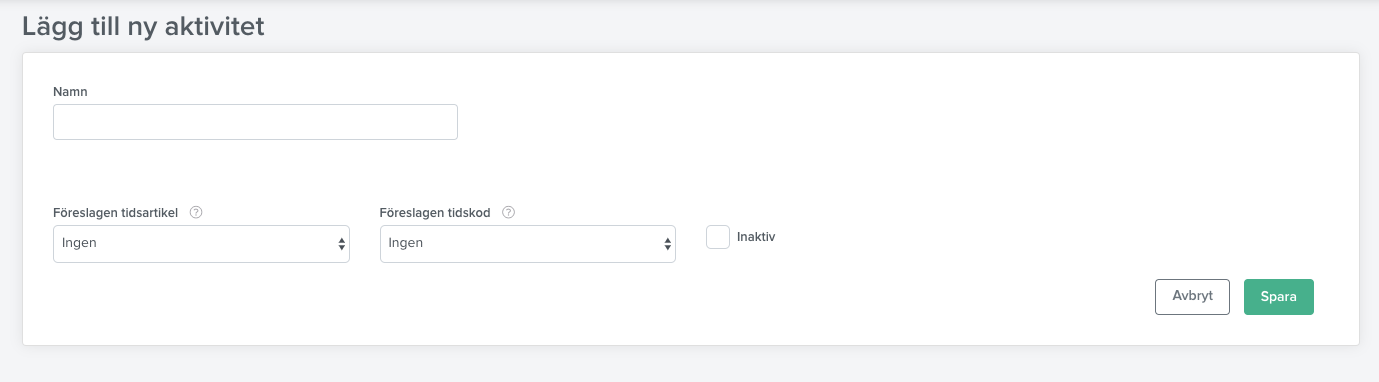Click the gray page background below the form
Screen dimensions: 1379x382
[690, 365]
